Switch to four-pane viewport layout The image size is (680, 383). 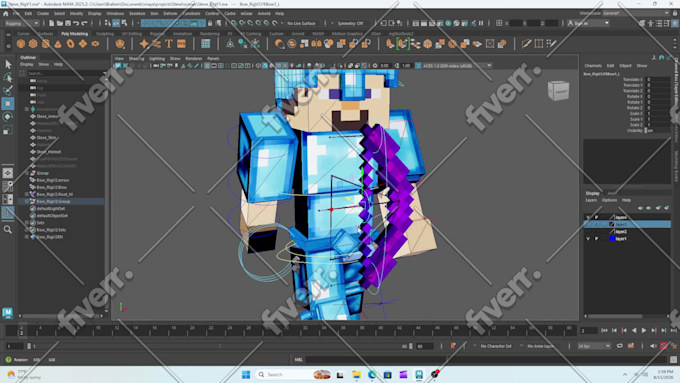(x=8, y=186)
